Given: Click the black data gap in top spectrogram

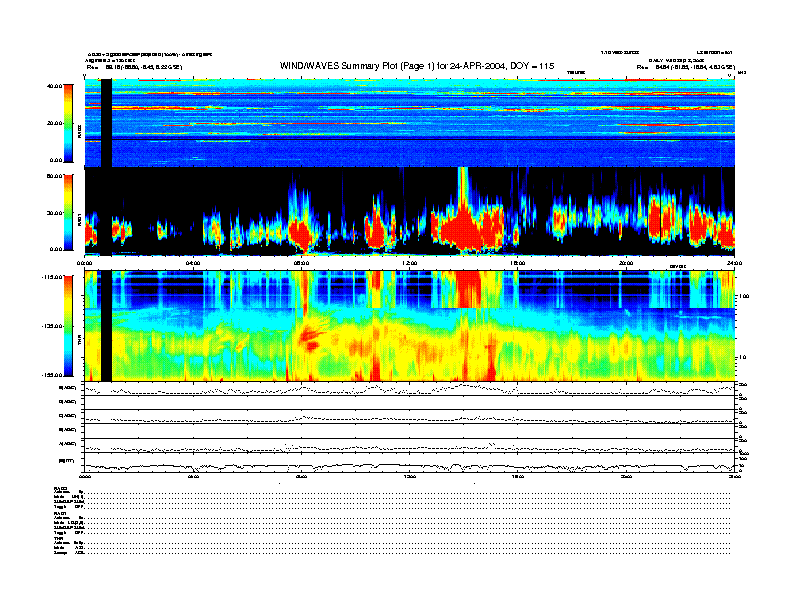Looking at the screenshot, I should (x=106, y=123).
